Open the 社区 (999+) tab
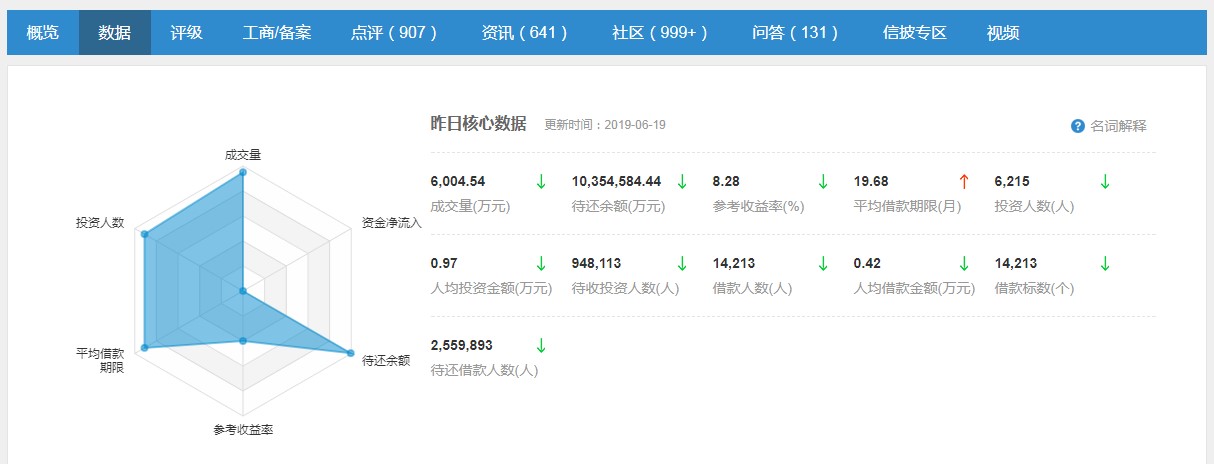 coord(660,33)
